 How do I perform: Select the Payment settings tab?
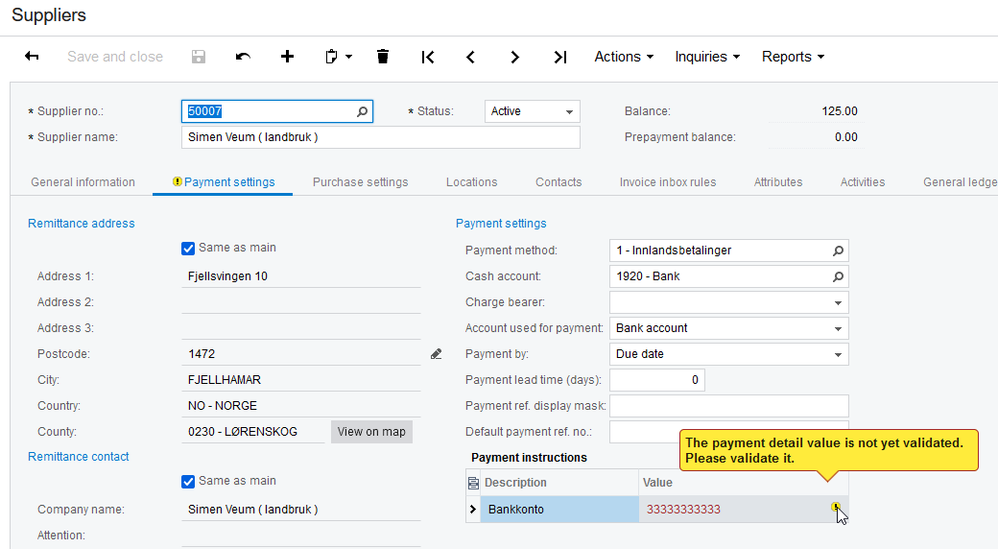[223, 182]
